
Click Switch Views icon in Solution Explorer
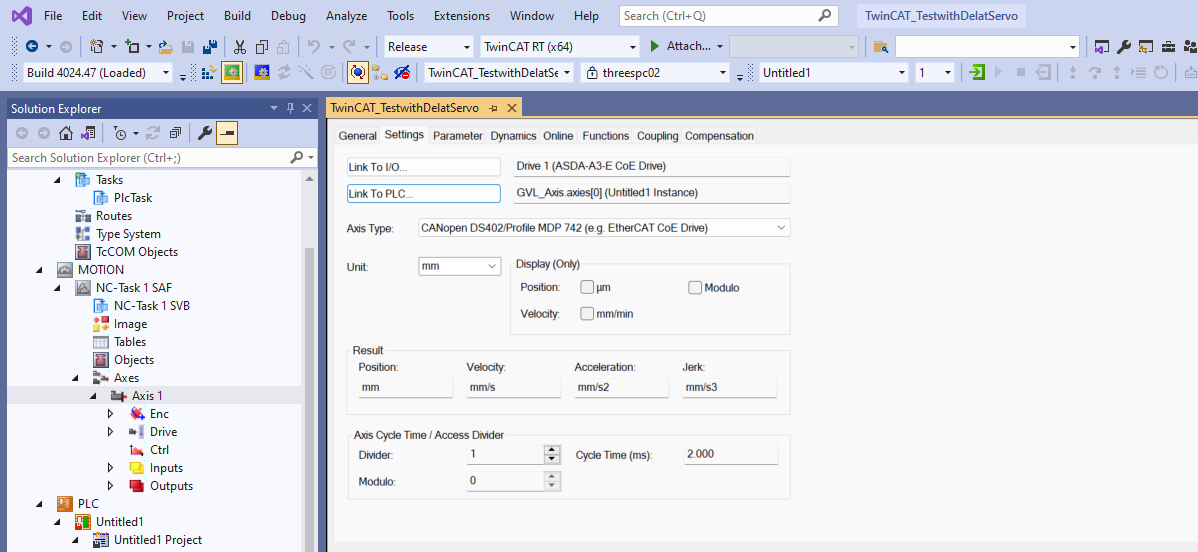coord(88,133)
